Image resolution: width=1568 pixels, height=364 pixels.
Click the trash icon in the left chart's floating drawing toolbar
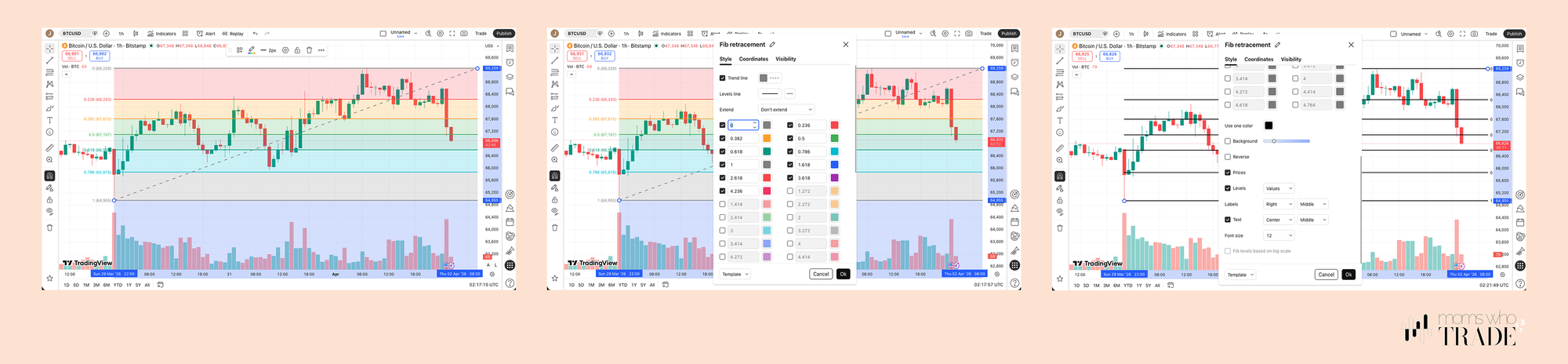(x=309, y=50)
